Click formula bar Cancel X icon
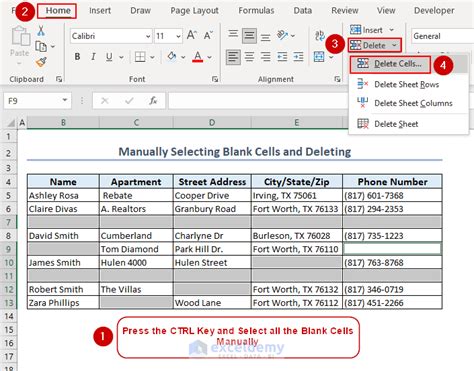This screenshot has width=474, height=371. tap(105, 101)
